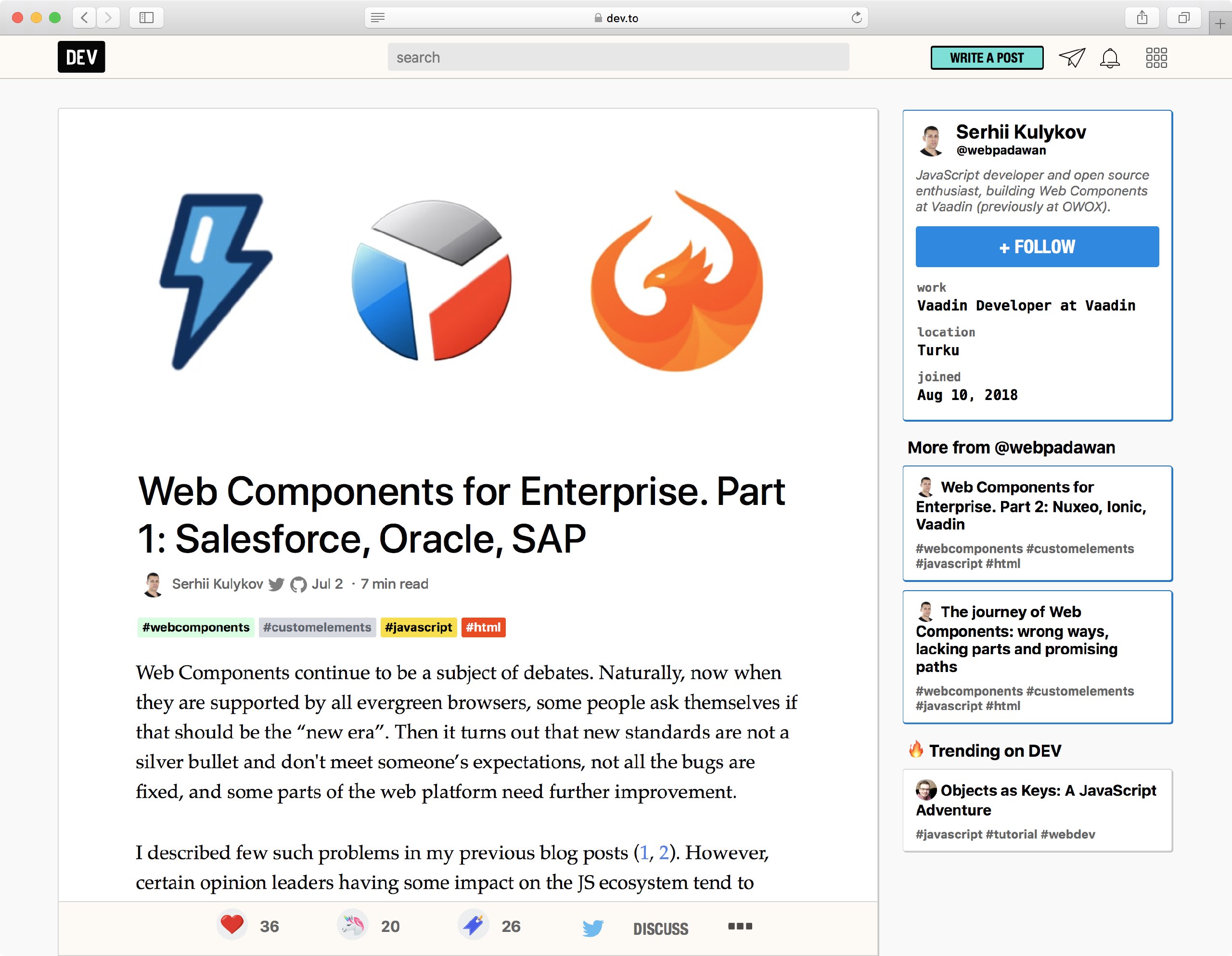The width and height of the screenshot is (1232, 956).
Task: Open Reader view icon in address bar
Action: pos(378,17)
